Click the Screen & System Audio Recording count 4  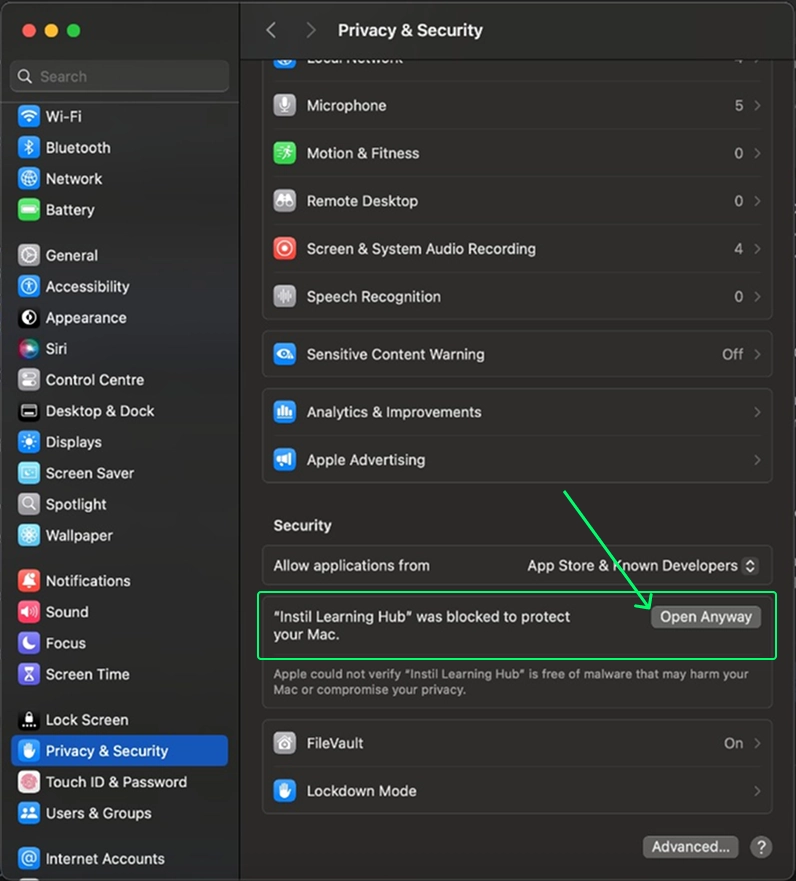pyautogui.click(x=739, y=249)
